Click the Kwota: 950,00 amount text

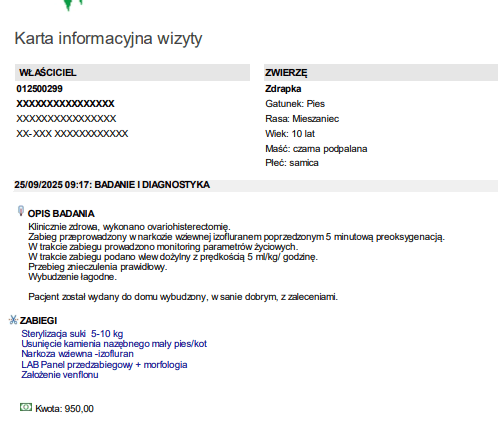pyautogui.click(x=64, y=409)
